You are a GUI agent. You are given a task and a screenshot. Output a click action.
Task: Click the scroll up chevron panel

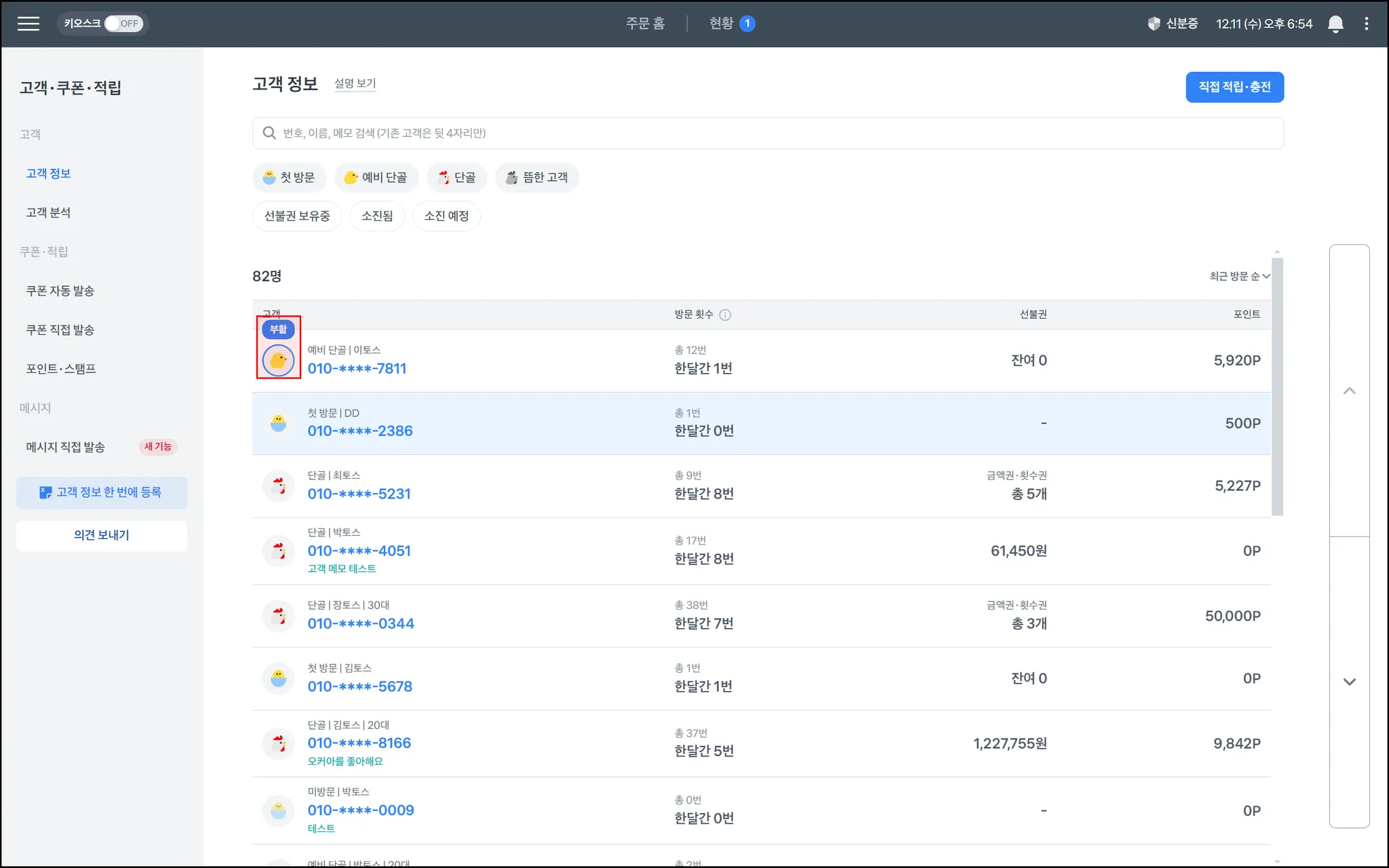pos(1349,391)
